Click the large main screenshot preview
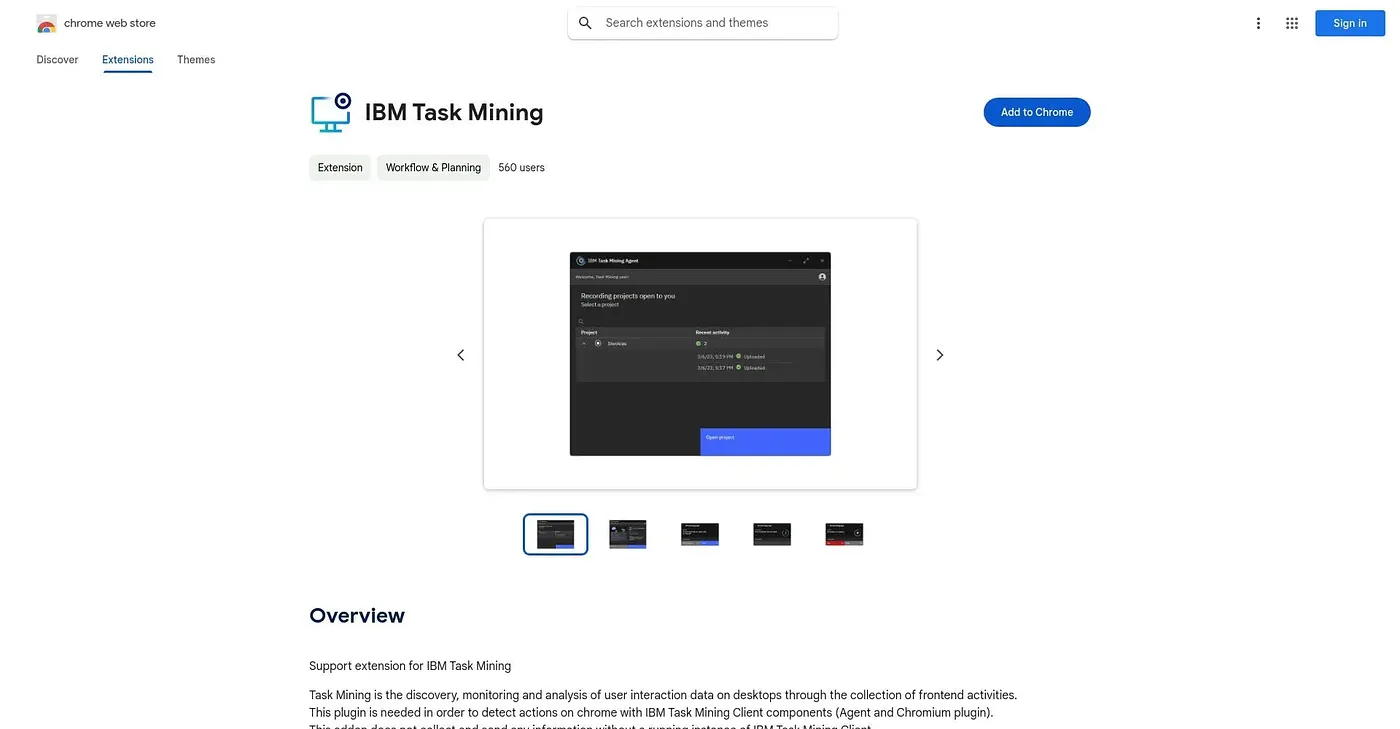1400x729 pixels. [700, 354]
